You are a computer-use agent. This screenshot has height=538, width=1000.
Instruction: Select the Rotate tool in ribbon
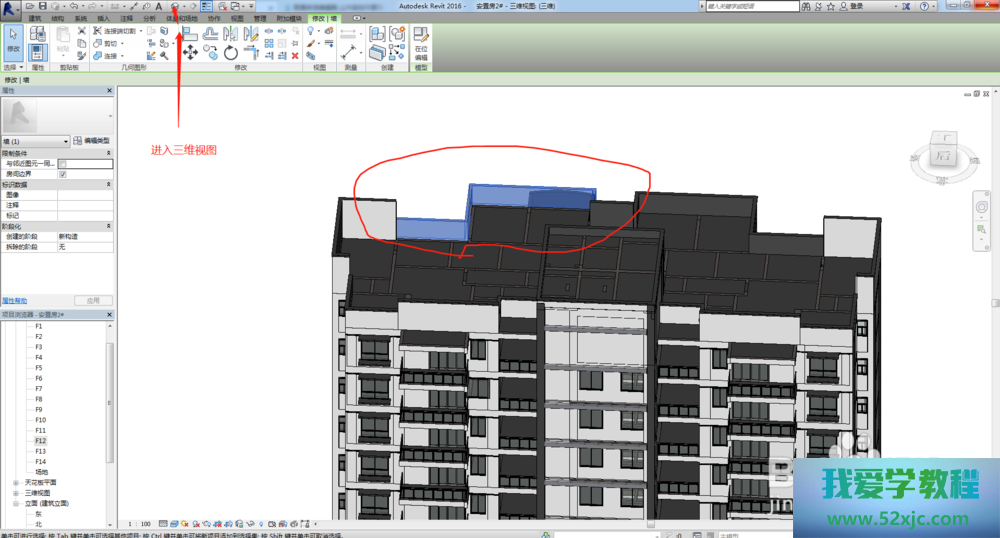[231, 53]
